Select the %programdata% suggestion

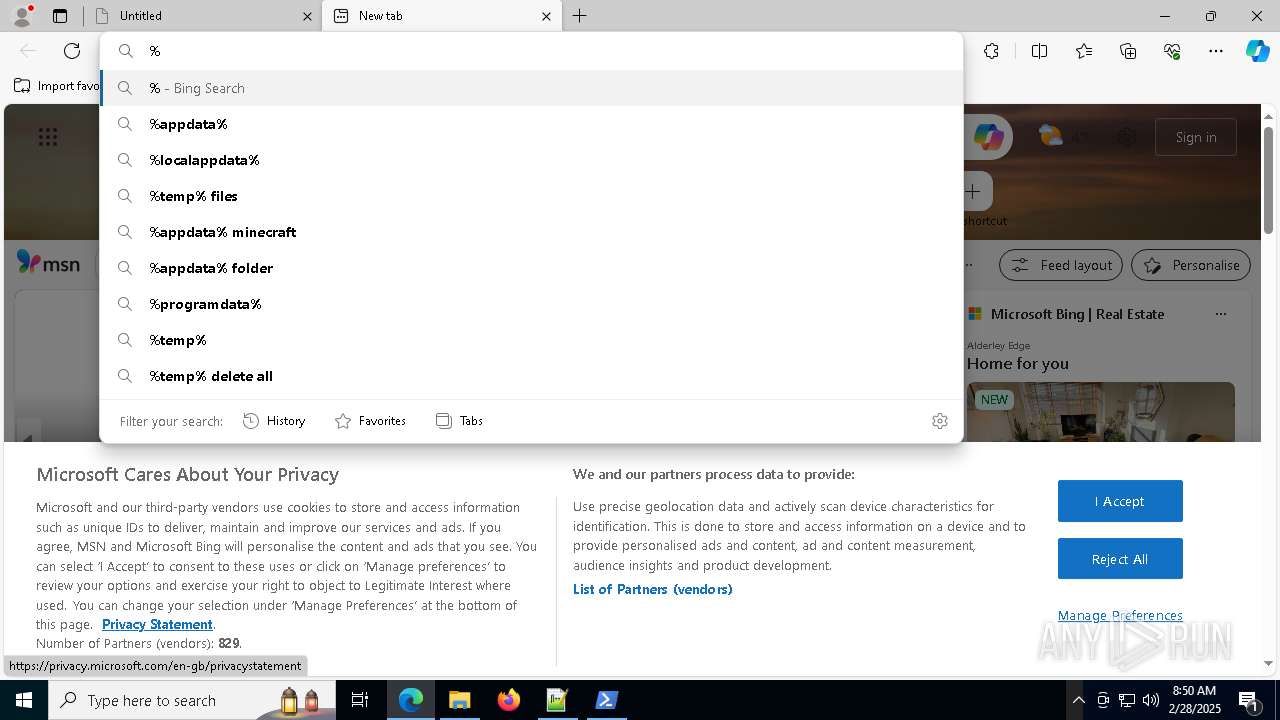click(x=532, y=304)
